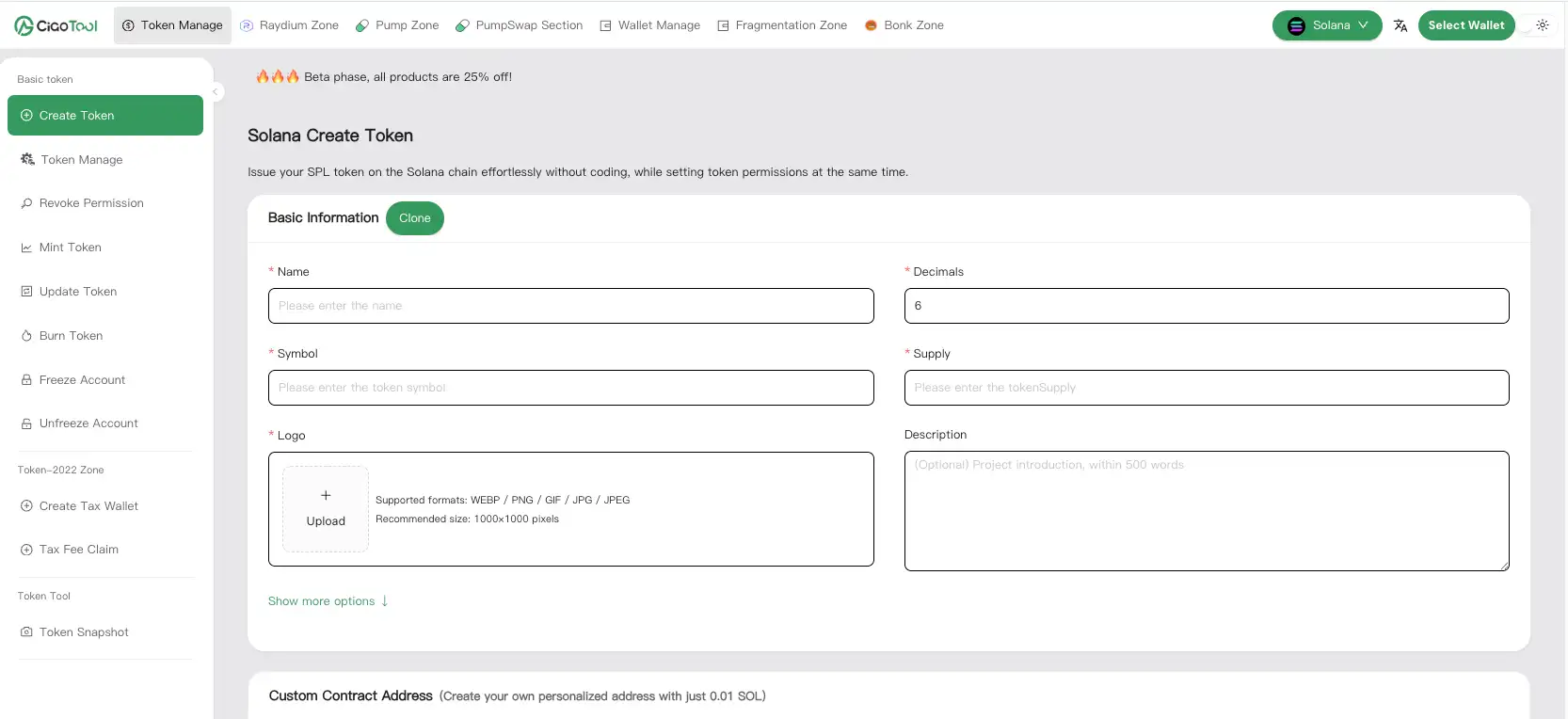Open Token Snapshot in sidebar
The image size is (1568, 719).
pyautogui.click(x=84, y=632)
